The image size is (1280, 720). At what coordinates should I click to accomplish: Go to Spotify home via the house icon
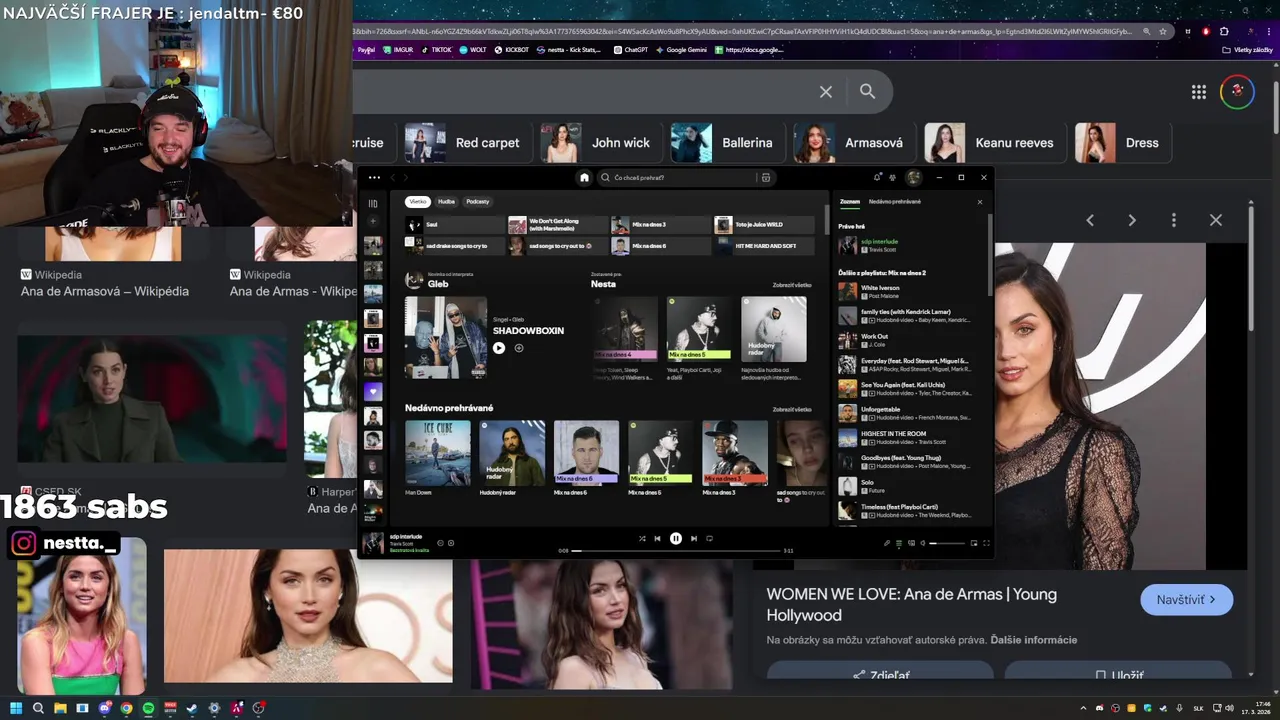click(x=585, y=177)
